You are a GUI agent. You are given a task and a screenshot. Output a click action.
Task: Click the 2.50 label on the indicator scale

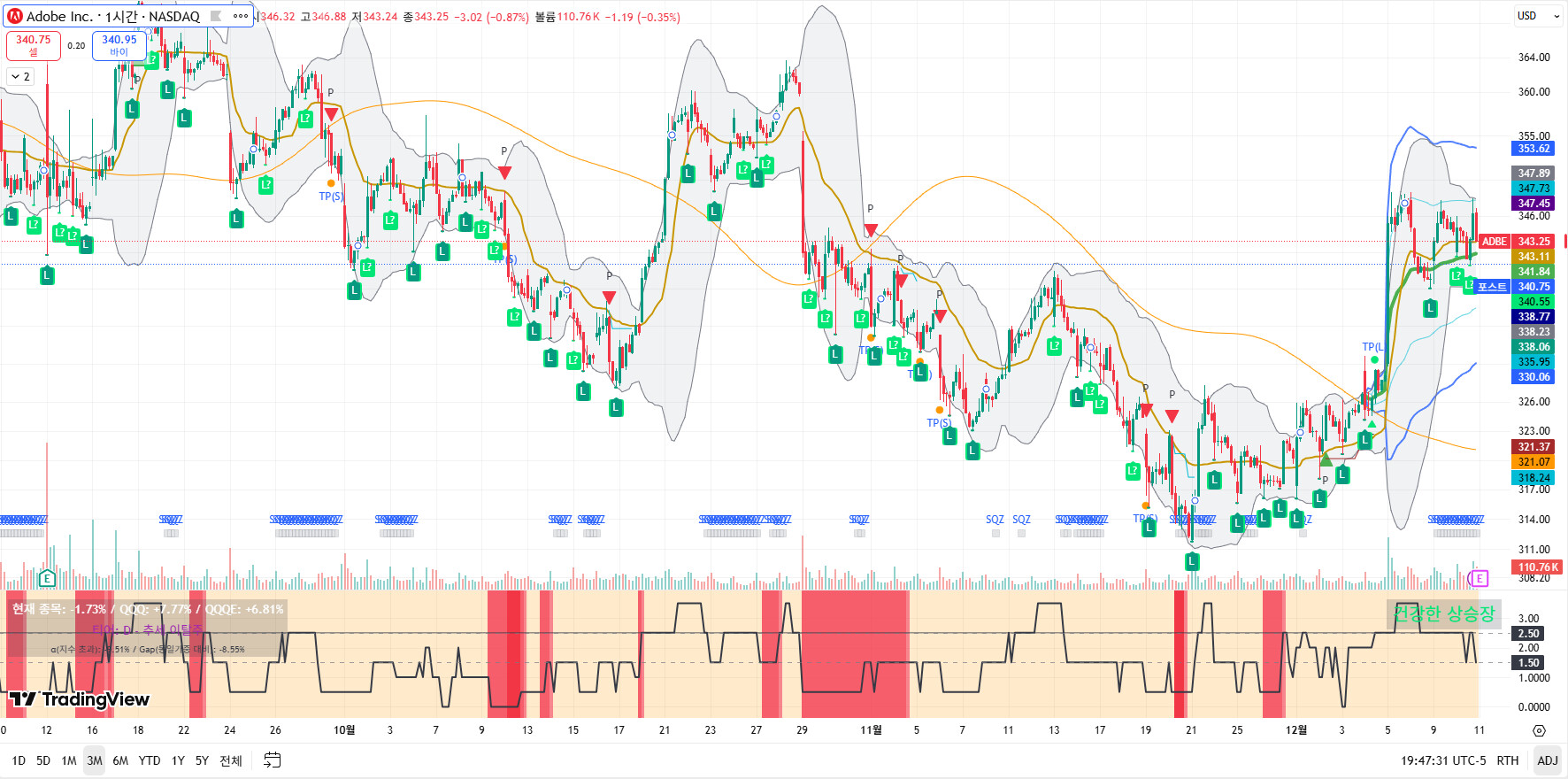coord(1529,634)
